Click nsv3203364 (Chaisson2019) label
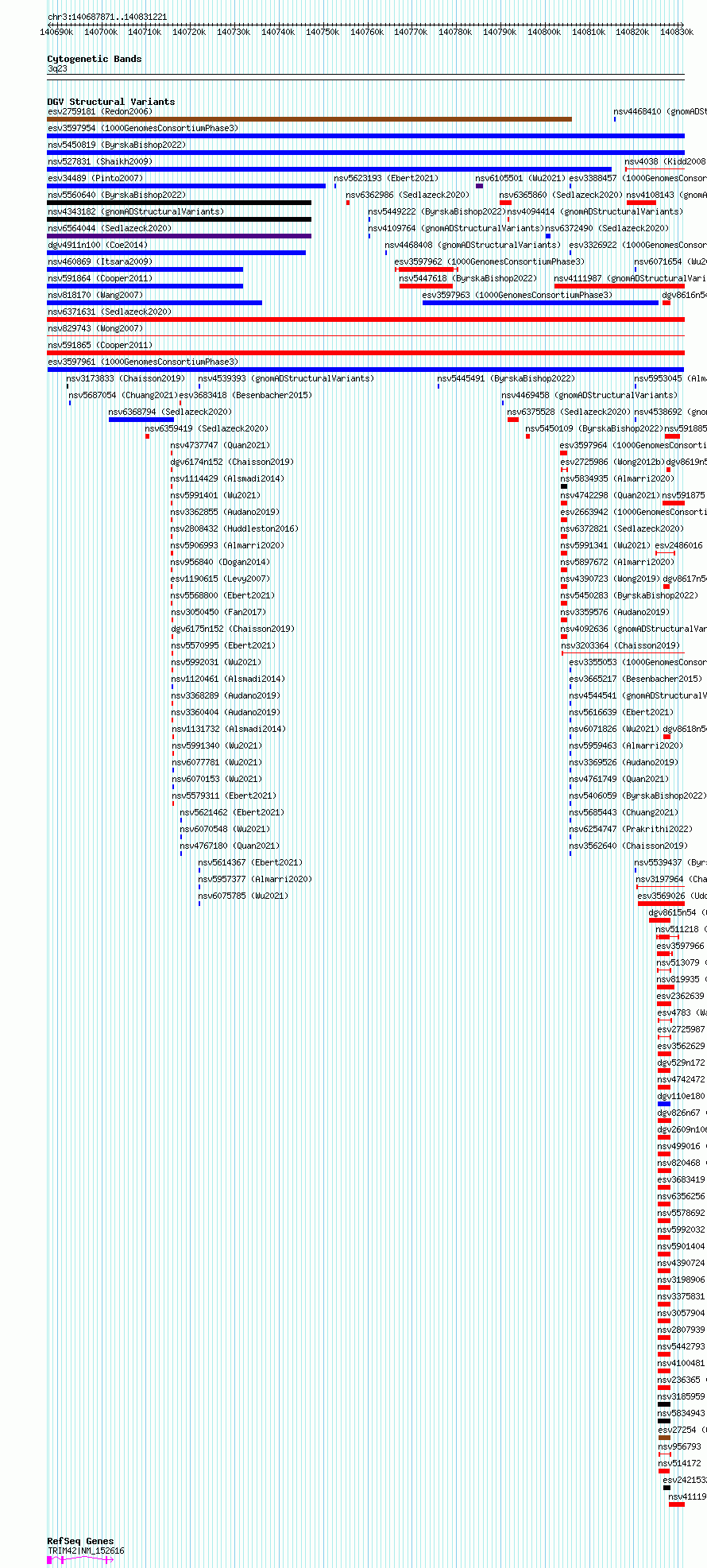This screenshot has height=1568, width=707. pyautogui.click(x=620, y=646)
